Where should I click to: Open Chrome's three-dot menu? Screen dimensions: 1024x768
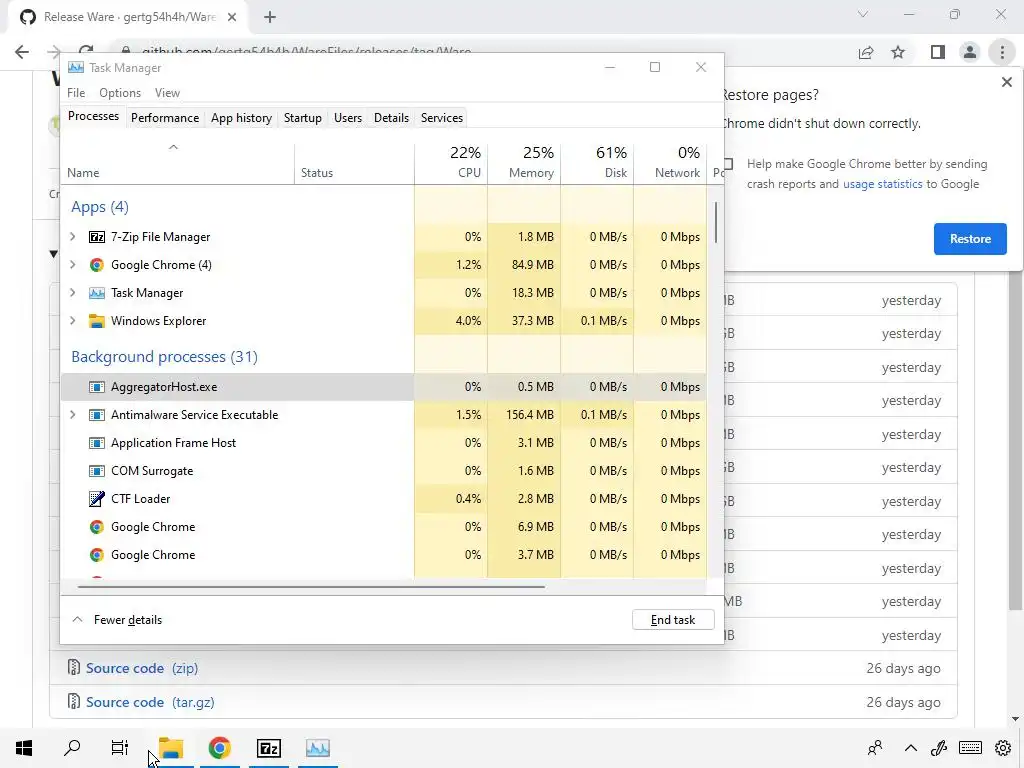coord(1002,52)
